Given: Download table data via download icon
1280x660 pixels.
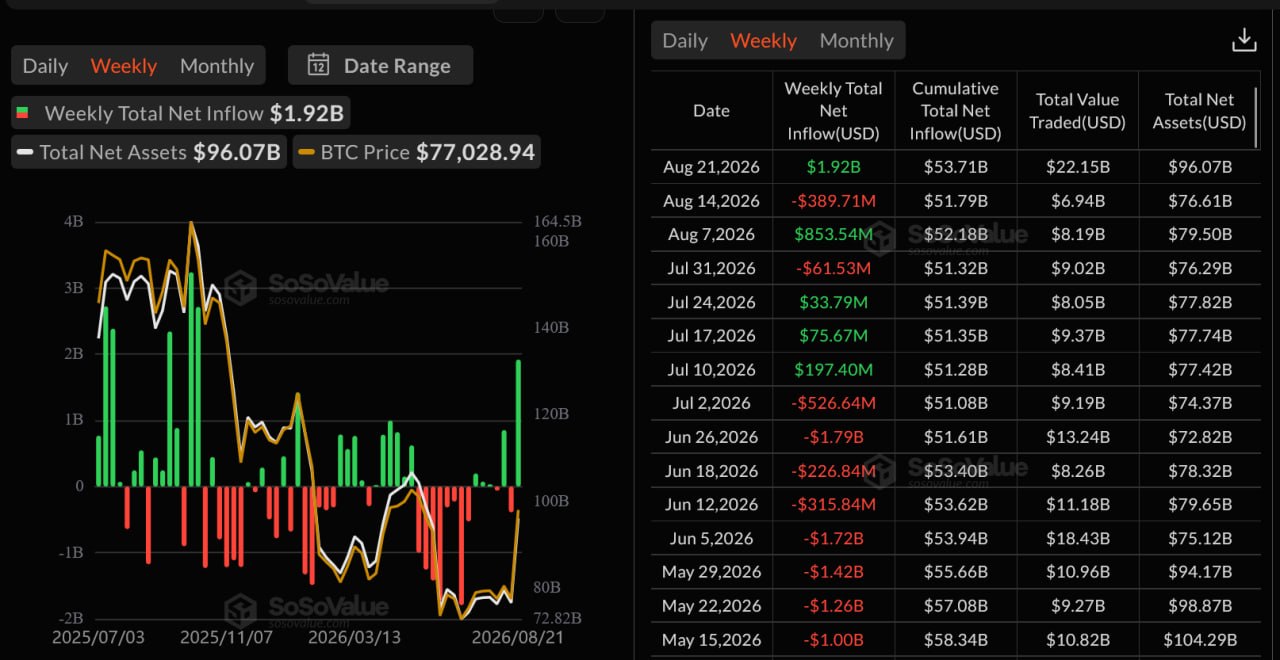Looking at the screenshot, I should 1243,40.
